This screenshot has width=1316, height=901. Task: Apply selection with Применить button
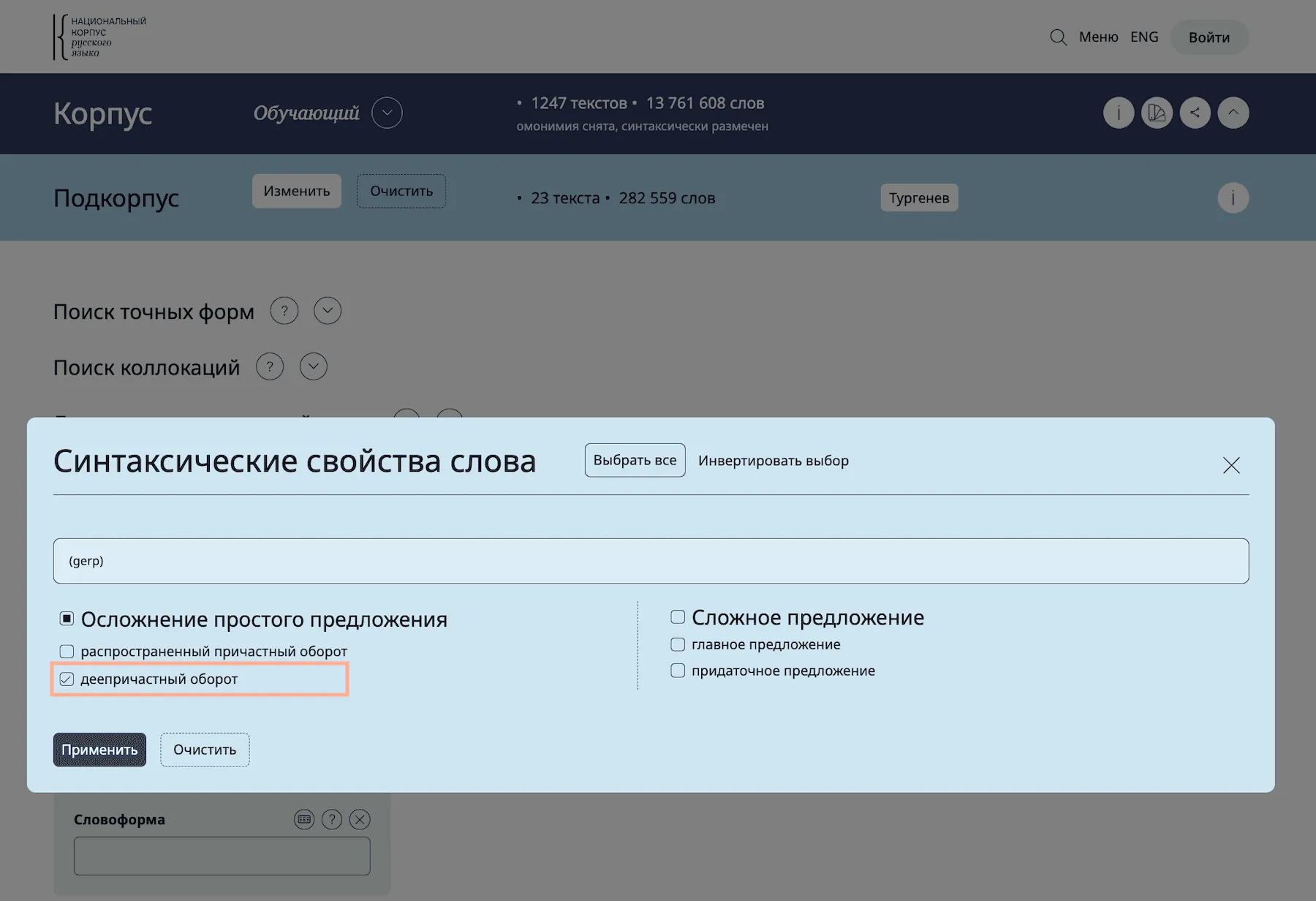(99, 750)
